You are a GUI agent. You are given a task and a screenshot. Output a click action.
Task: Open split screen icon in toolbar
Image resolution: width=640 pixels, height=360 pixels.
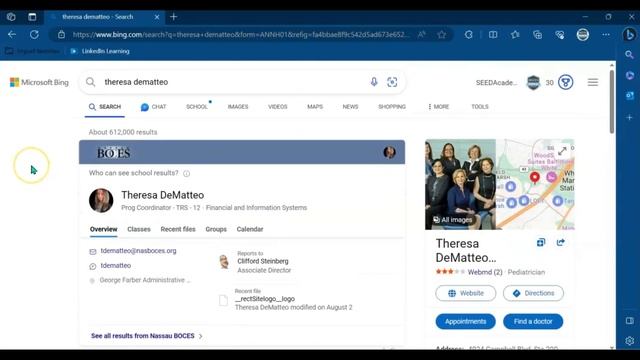[493, 35]
